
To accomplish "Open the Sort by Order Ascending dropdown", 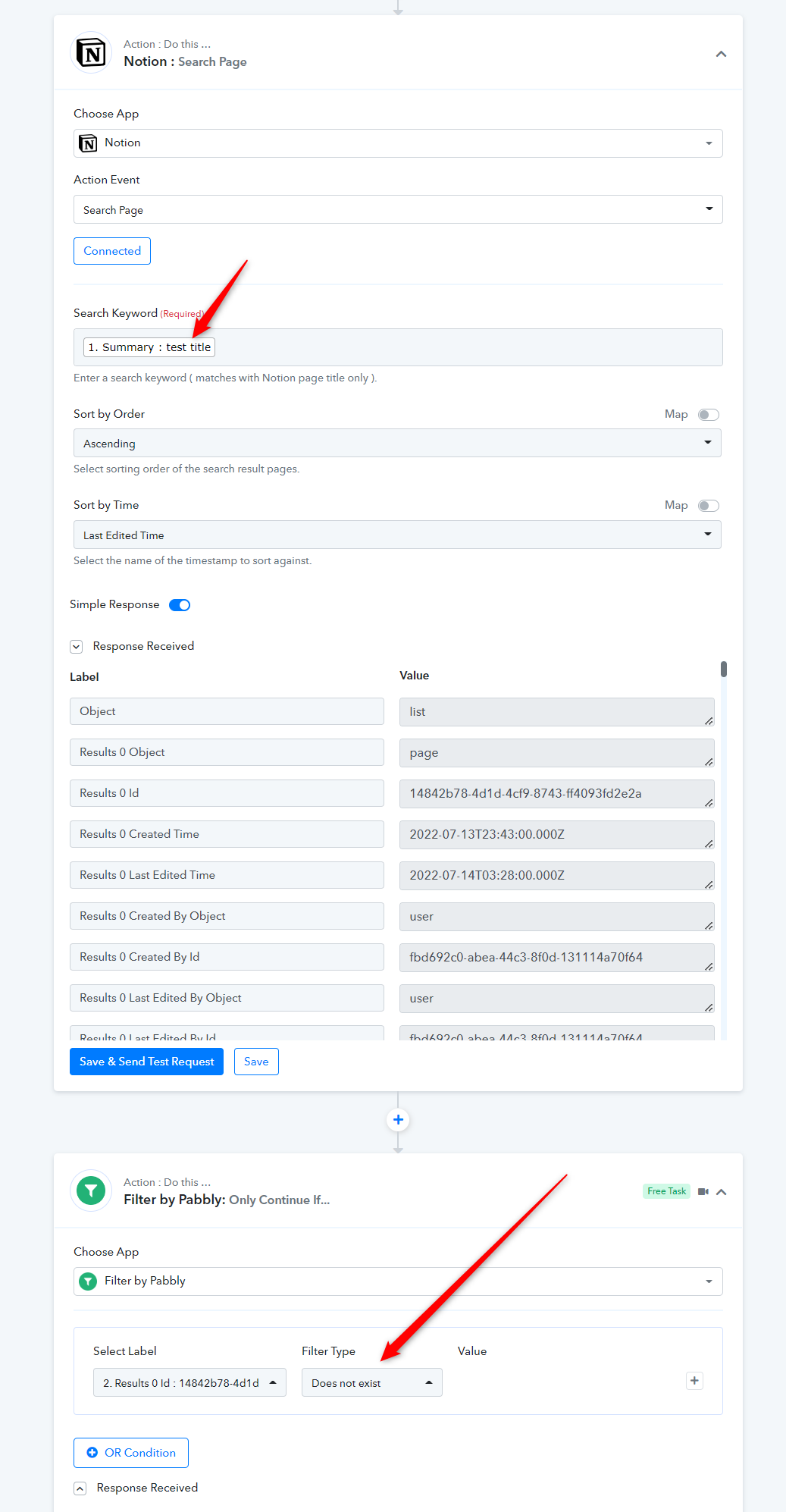I will pos(397,443).
